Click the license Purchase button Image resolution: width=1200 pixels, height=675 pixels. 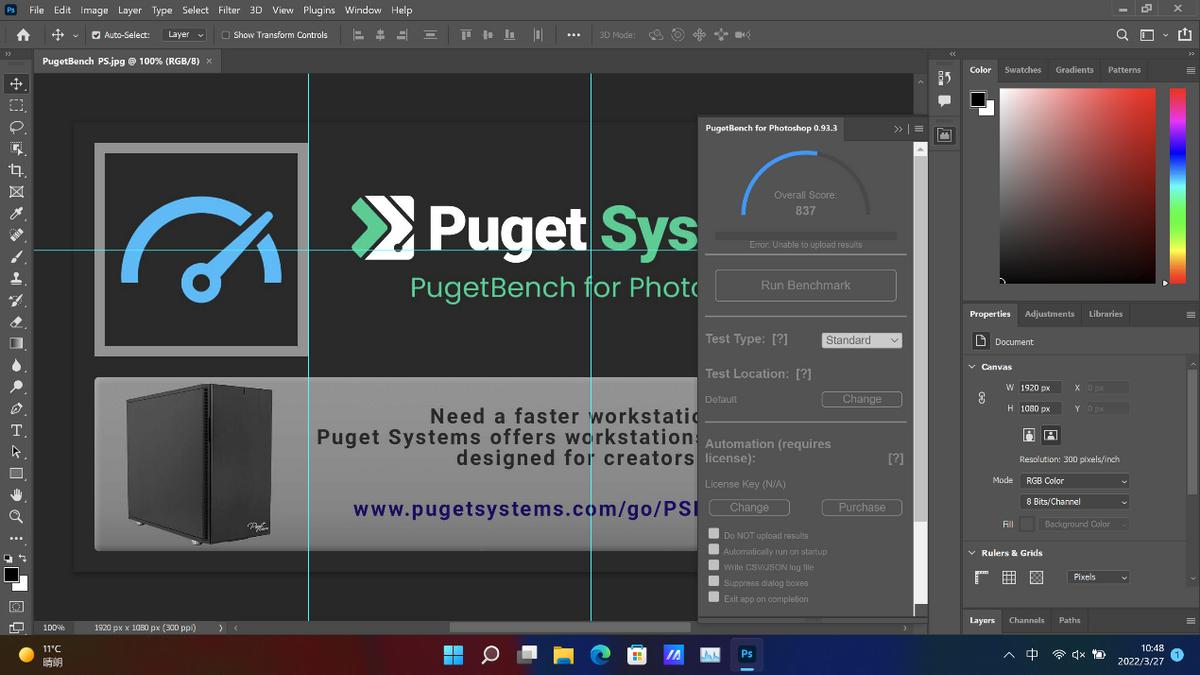(861, 507)
